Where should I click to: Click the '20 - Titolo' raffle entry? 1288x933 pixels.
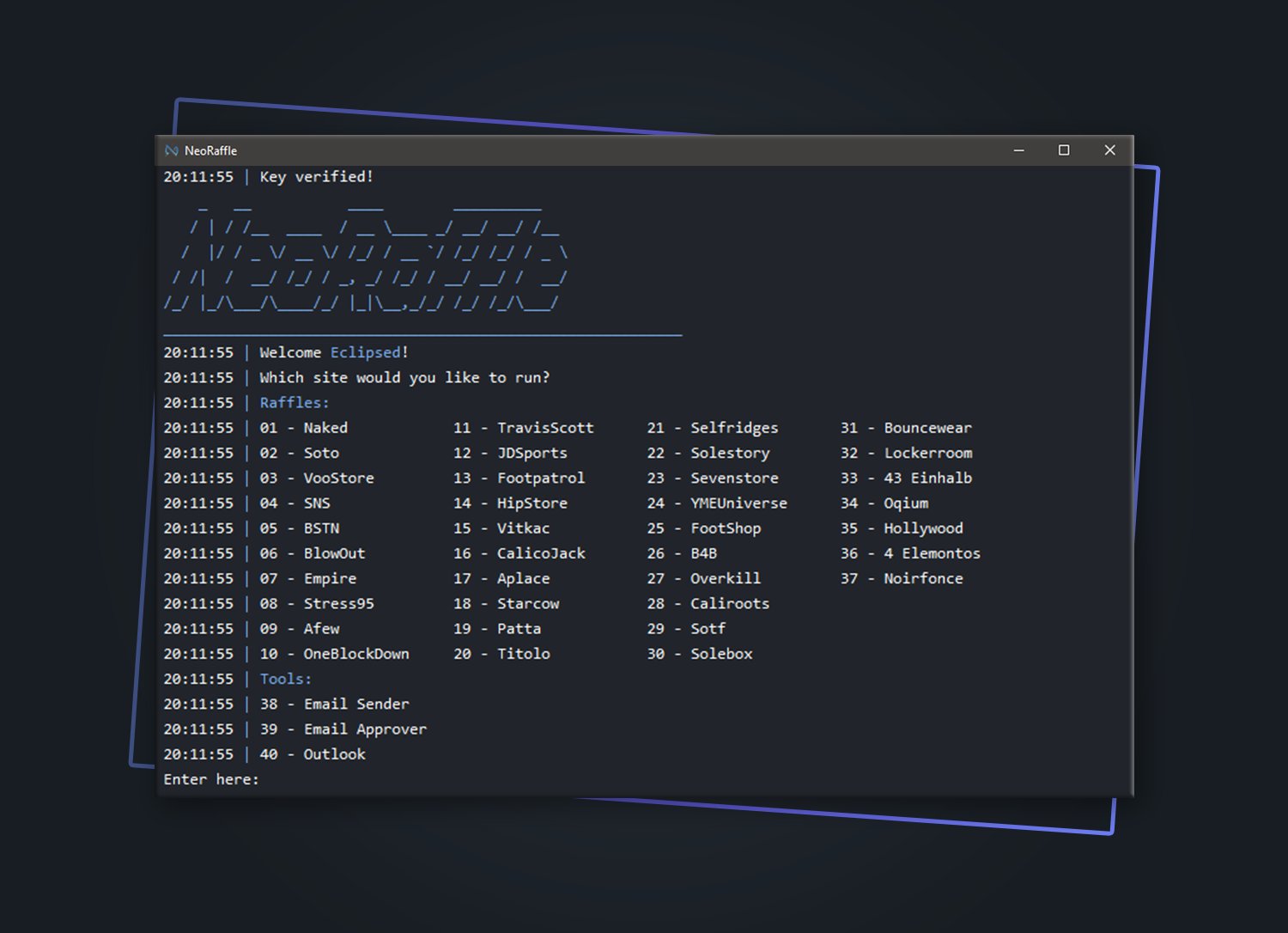[501, 654]
